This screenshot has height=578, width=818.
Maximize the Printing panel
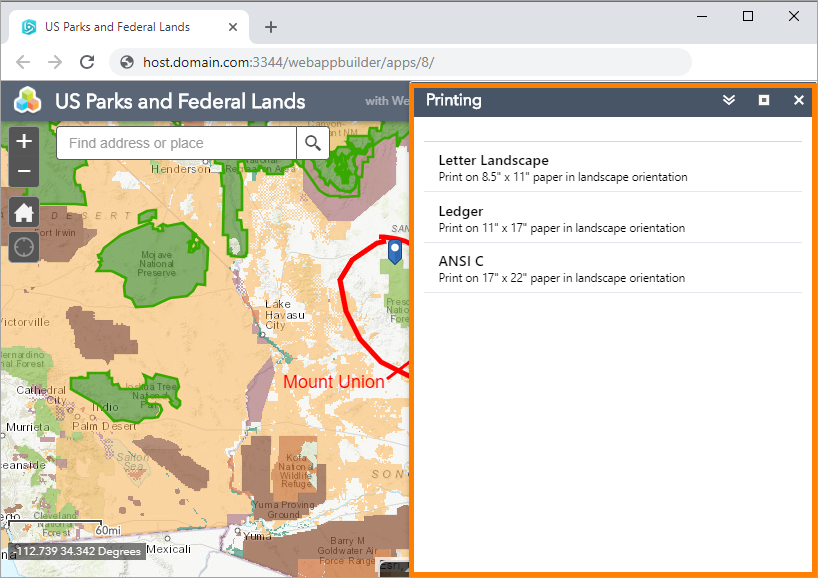764,100
